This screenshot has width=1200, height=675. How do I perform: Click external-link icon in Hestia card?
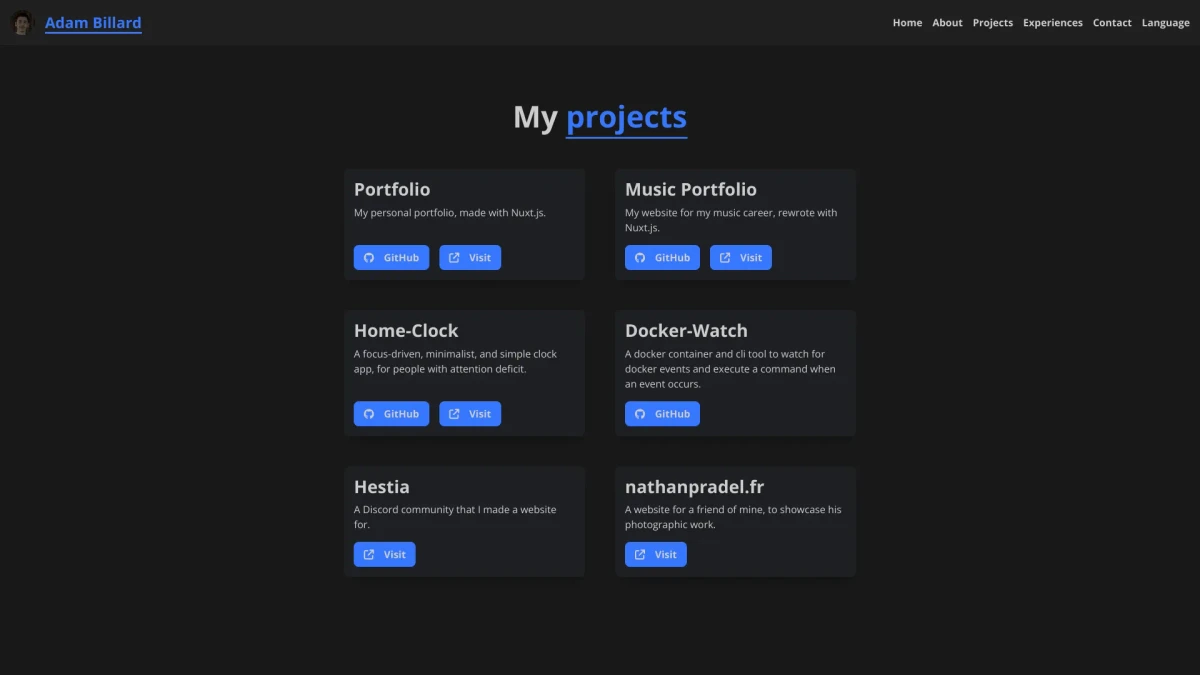coord(369,554)
